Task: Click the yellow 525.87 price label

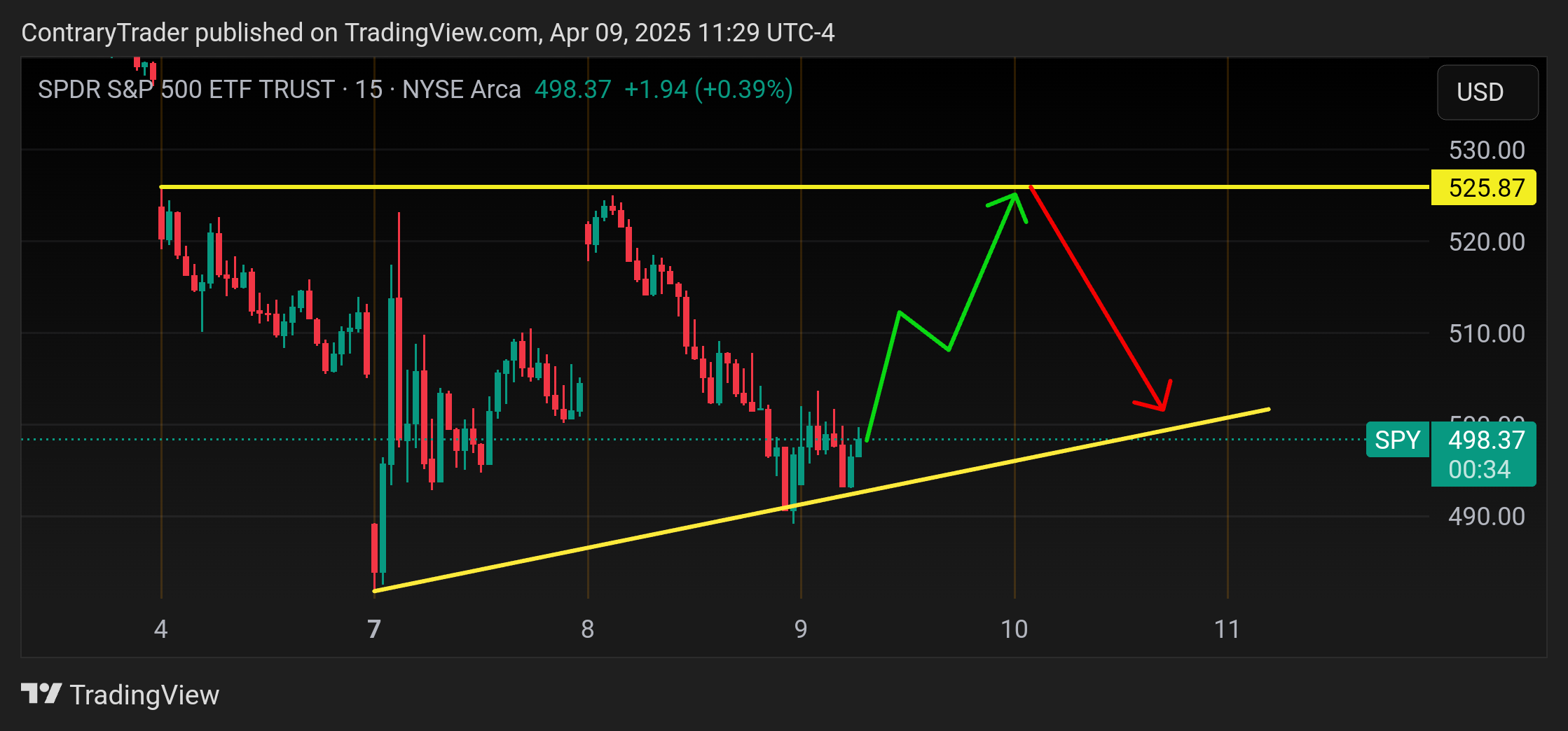Action: 1484,188
